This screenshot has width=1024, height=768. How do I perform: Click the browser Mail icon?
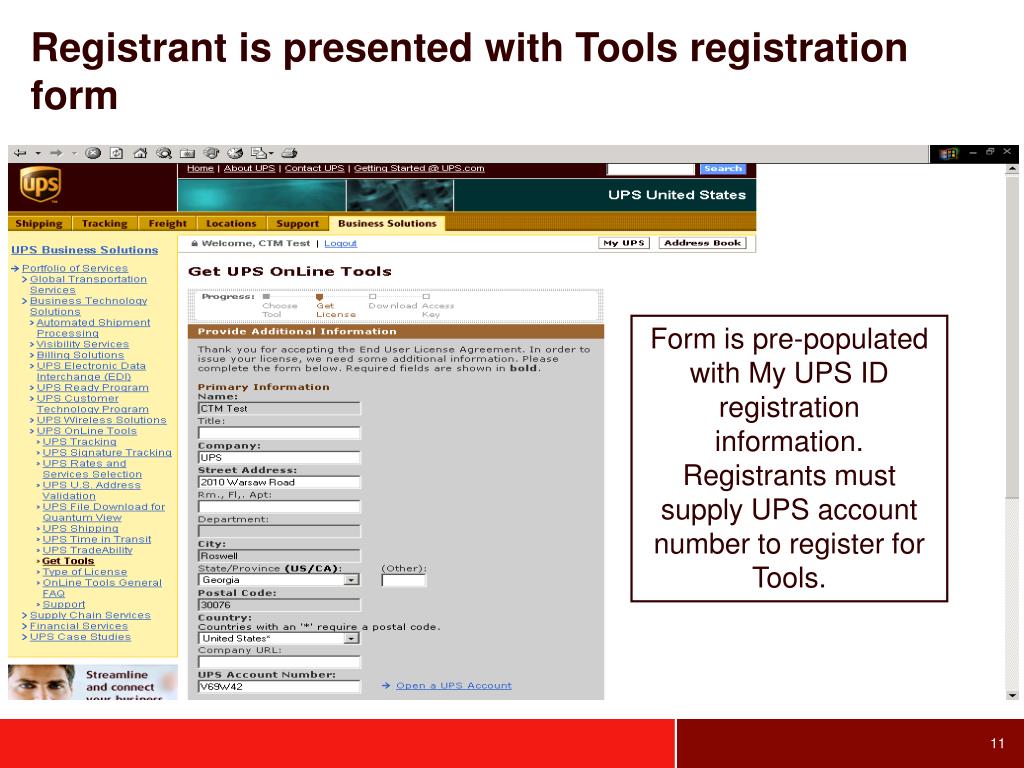click(259, 153)
